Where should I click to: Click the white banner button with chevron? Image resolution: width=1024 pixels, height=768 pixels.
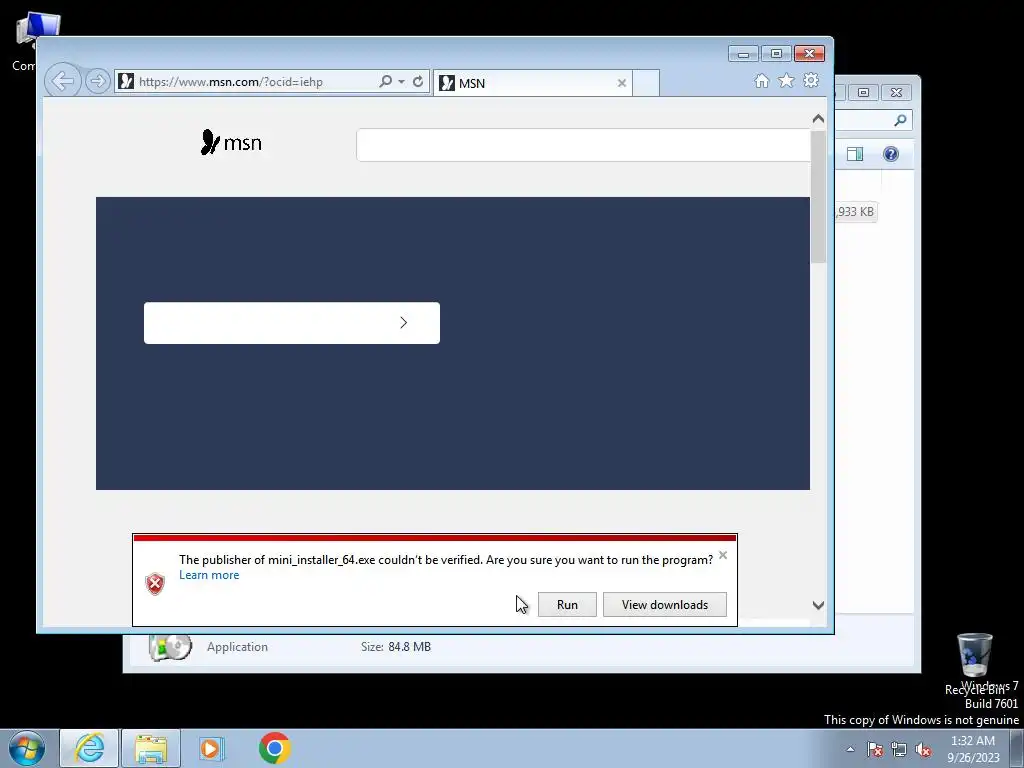point(292,323)
